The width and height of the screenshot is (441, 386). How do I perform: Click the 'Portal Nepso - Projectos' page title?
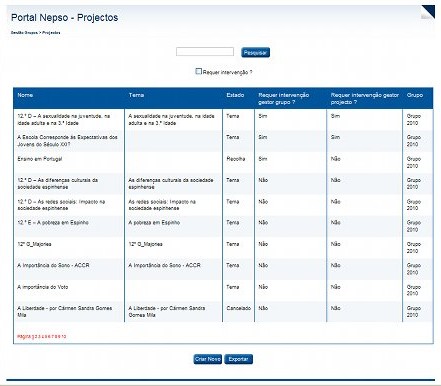[x=65, y=17]
